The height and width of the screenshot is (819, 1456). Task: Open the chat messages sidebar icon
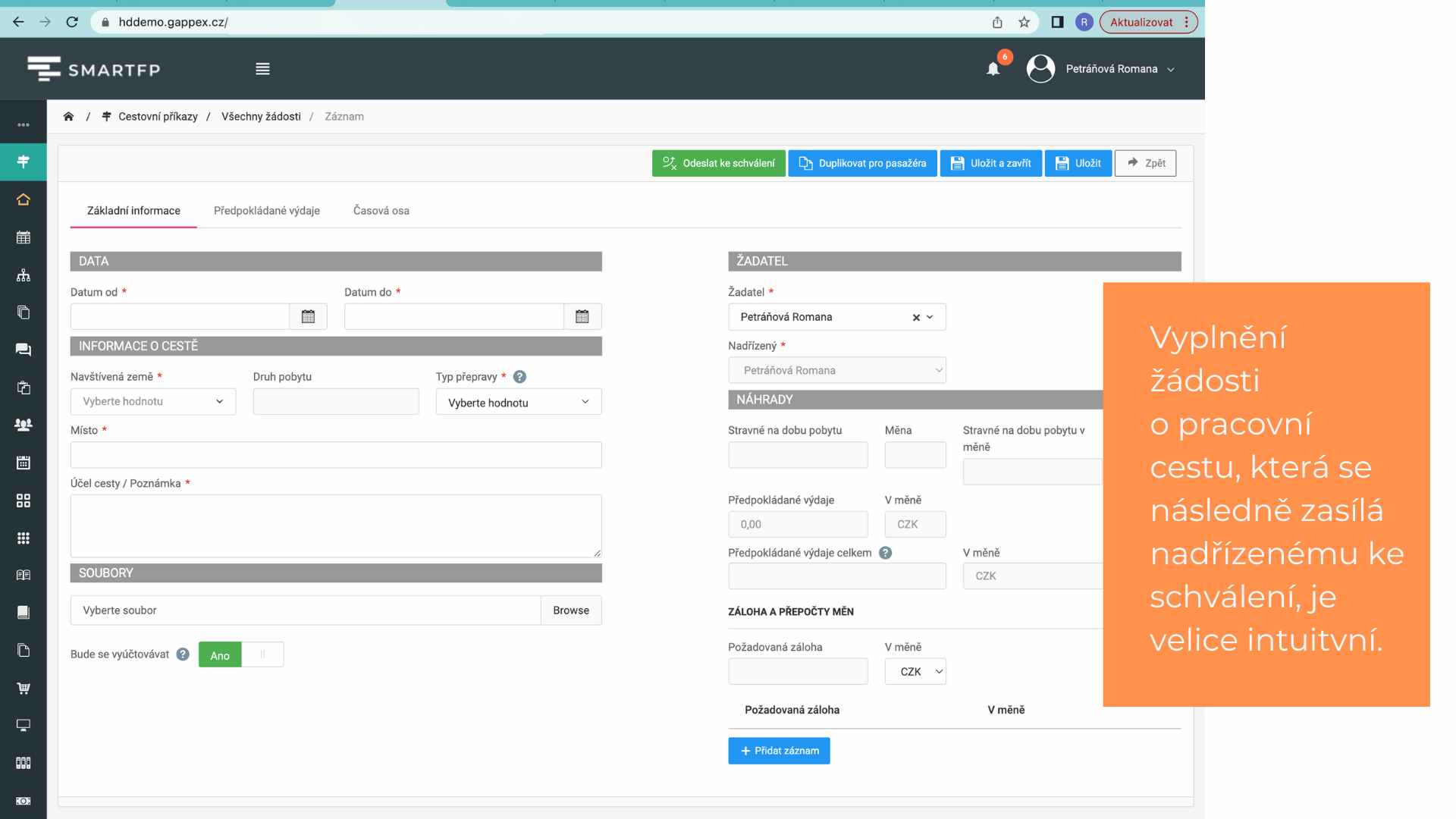(24, 350)
